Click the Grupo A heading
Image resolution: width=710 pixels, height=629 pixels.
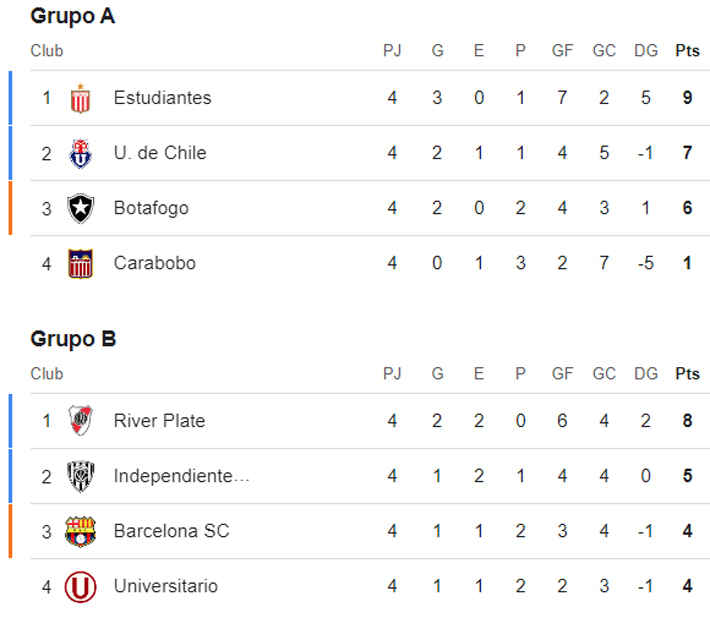click(72, 16)
